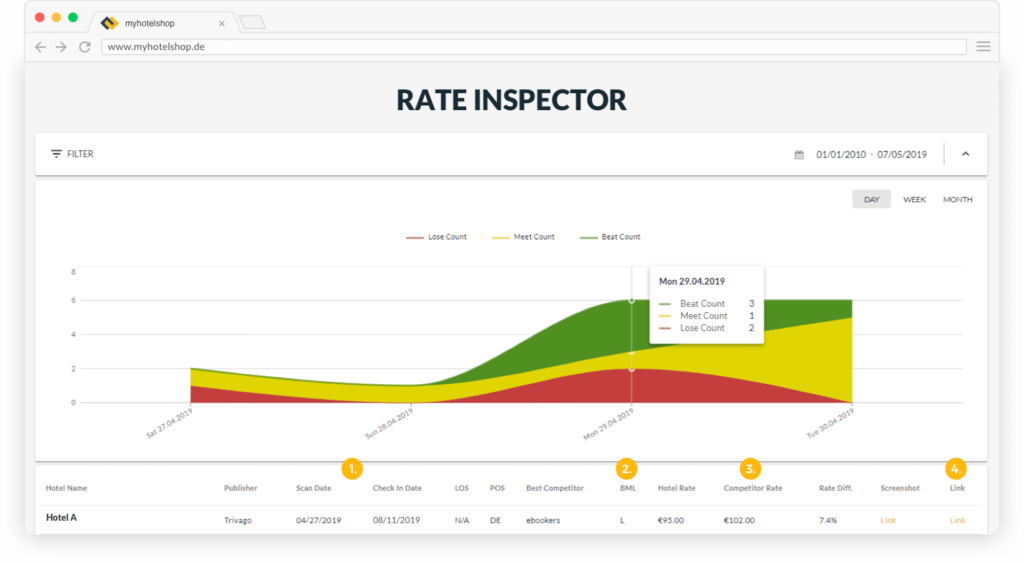This screenshot has width=1024, height=562.
Task: Toggle Lose Count legend series
Action: 437,237
